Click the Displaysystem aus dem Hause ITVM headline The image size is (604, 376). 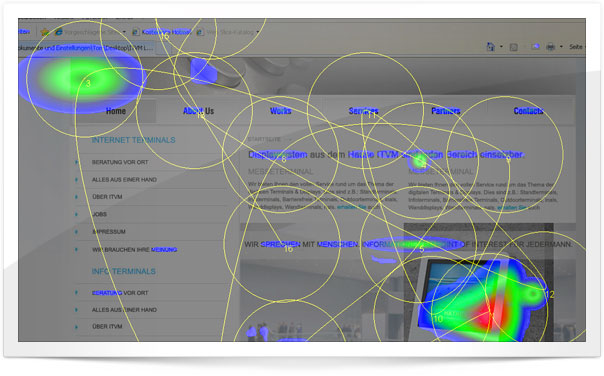coord(386,154)
